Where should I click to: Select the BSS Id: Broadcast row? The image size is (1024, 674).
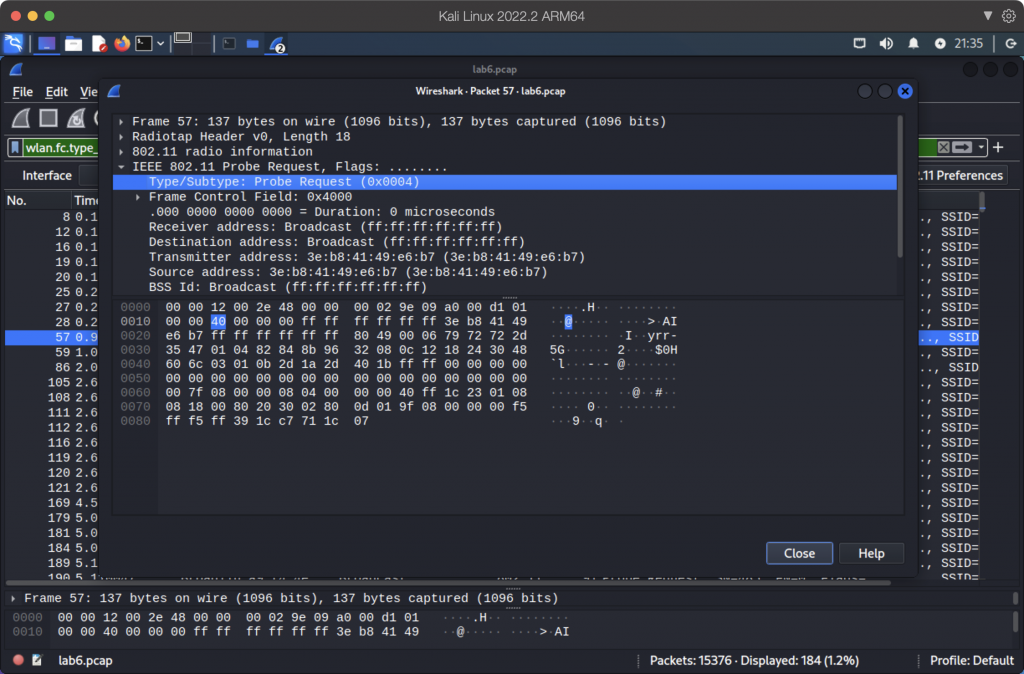tap(504, 287)
